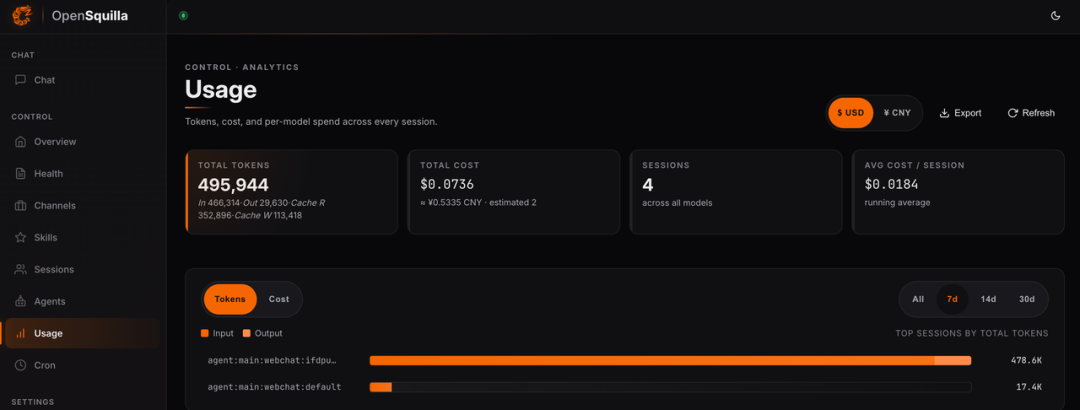The width and height of the screenshot is (1080, 410).
Task: Click the Channels briefcase icon
Action: [x=21, y=205]
